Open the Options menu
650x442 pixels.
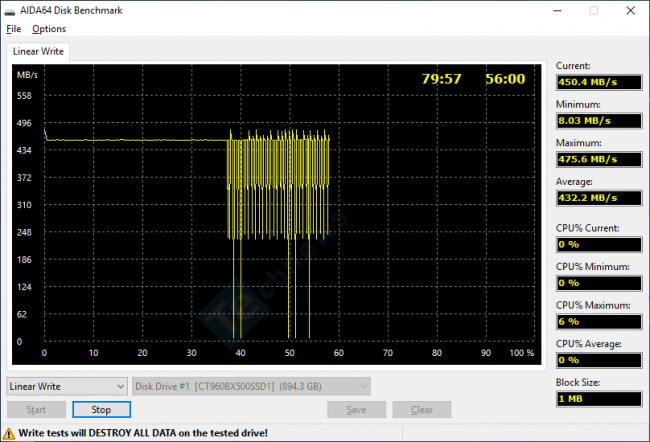pos(49,29)
